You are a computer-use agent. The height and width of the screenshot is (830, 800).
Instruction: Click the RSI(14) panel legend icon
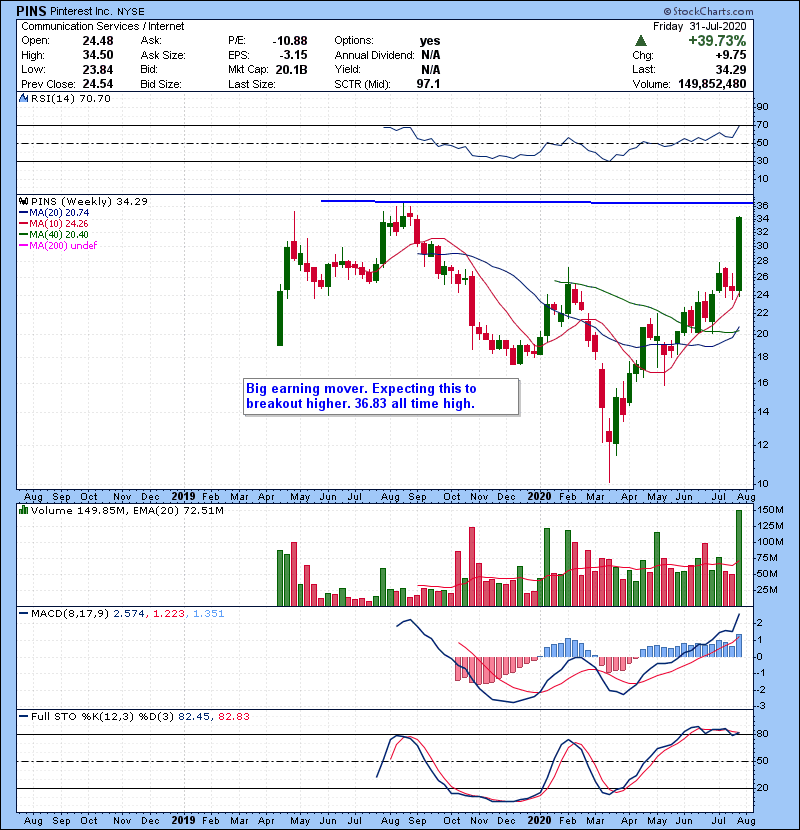(x=23, y=98)
